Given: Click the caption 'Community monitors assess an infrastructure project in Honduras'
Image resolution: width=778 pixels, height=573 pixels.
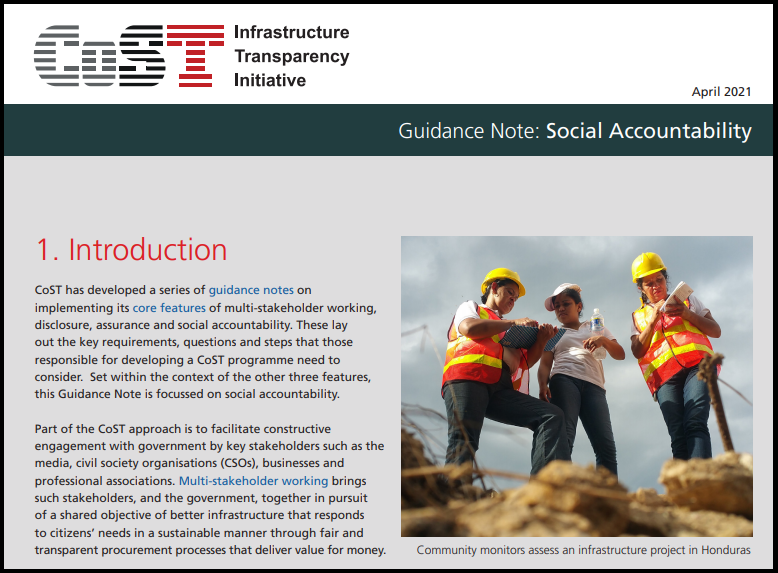Looking at the screenshot, I should tap(584, 550).
